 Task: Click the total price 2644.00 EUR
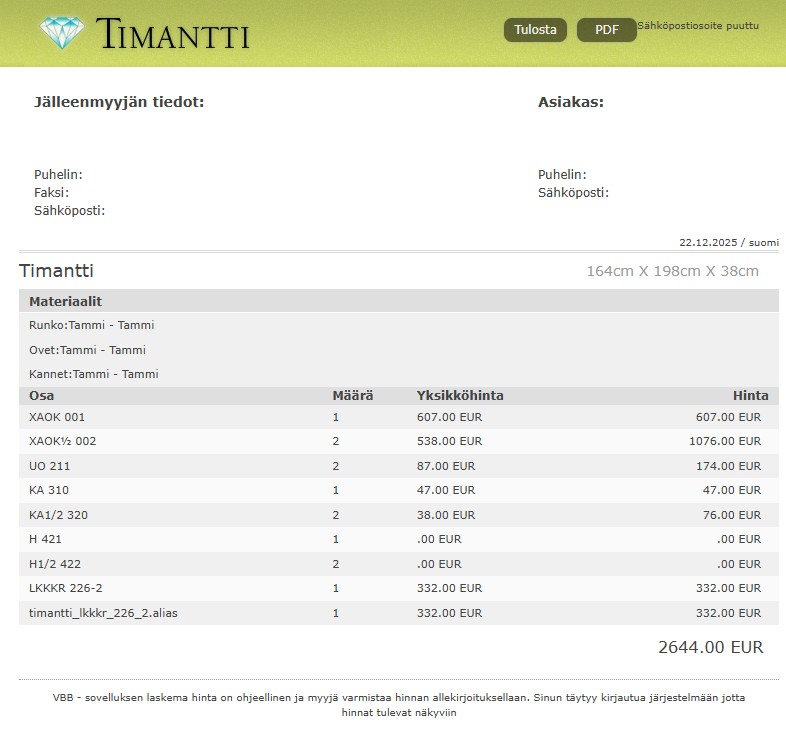tap(710, 647)
